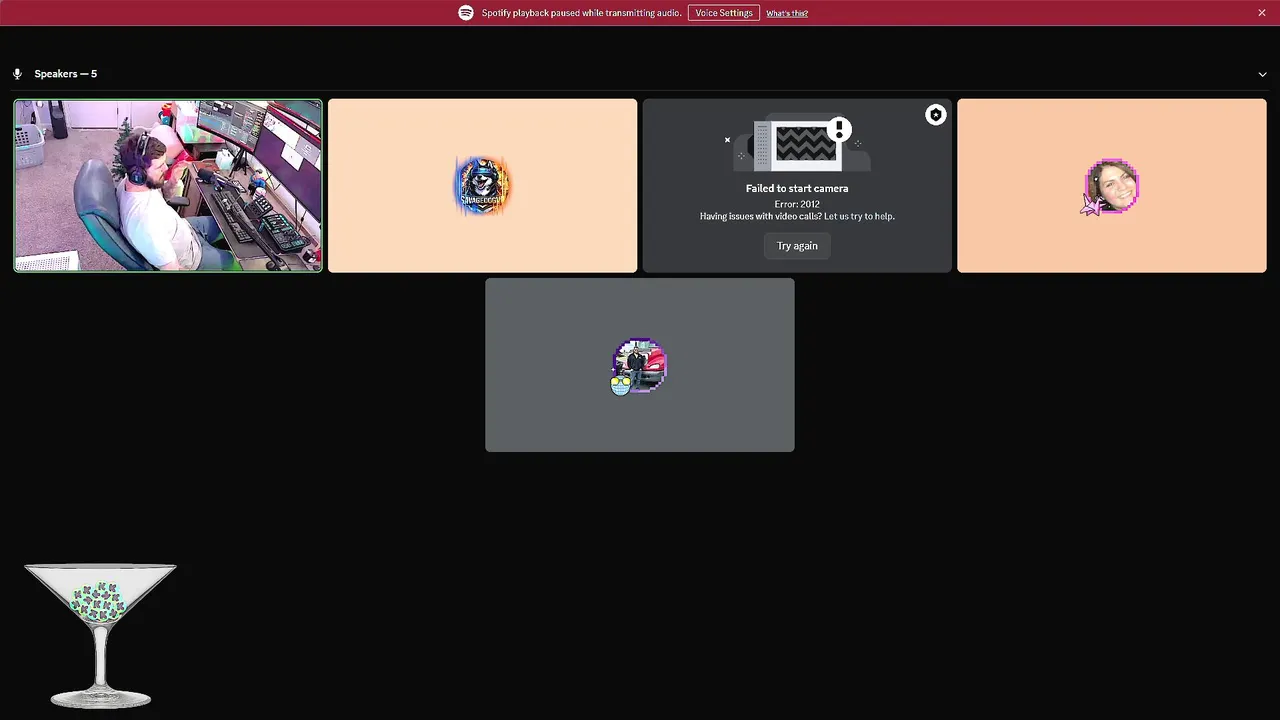Click the "Error: 2012" text
The height and width of the screenshot is (720, 1280).
[x=797, y=204]
